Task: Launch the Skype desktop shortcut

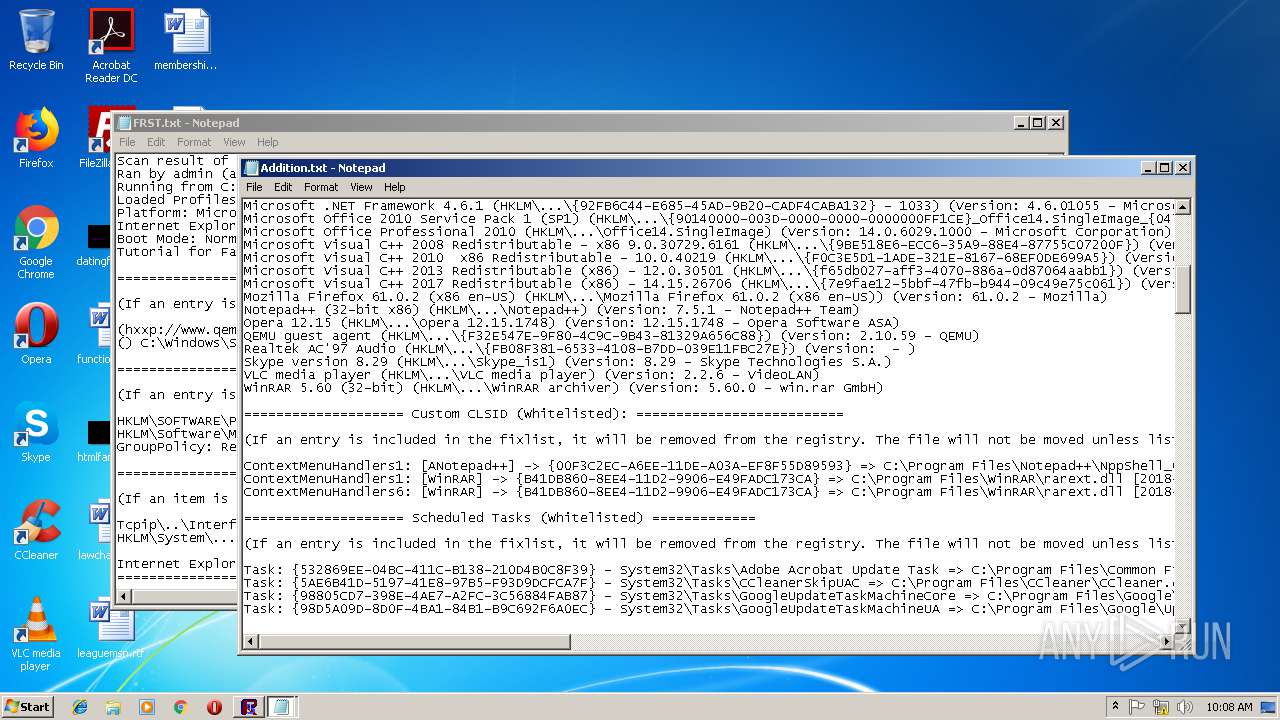Action: (36, 432)
